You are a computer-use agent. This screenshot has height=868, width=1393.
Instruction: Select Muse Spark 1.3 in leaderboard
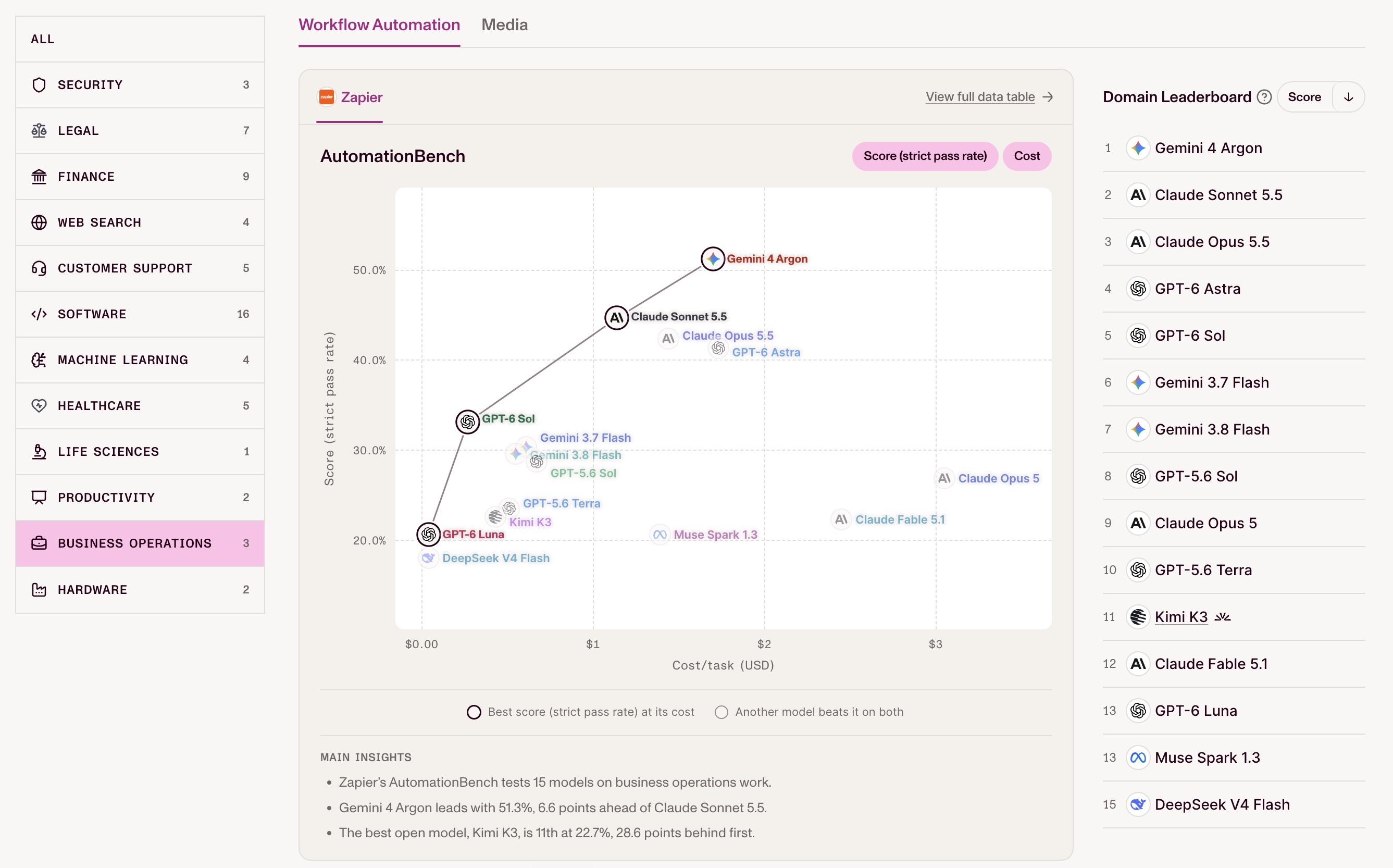[x=1234, y=758]
